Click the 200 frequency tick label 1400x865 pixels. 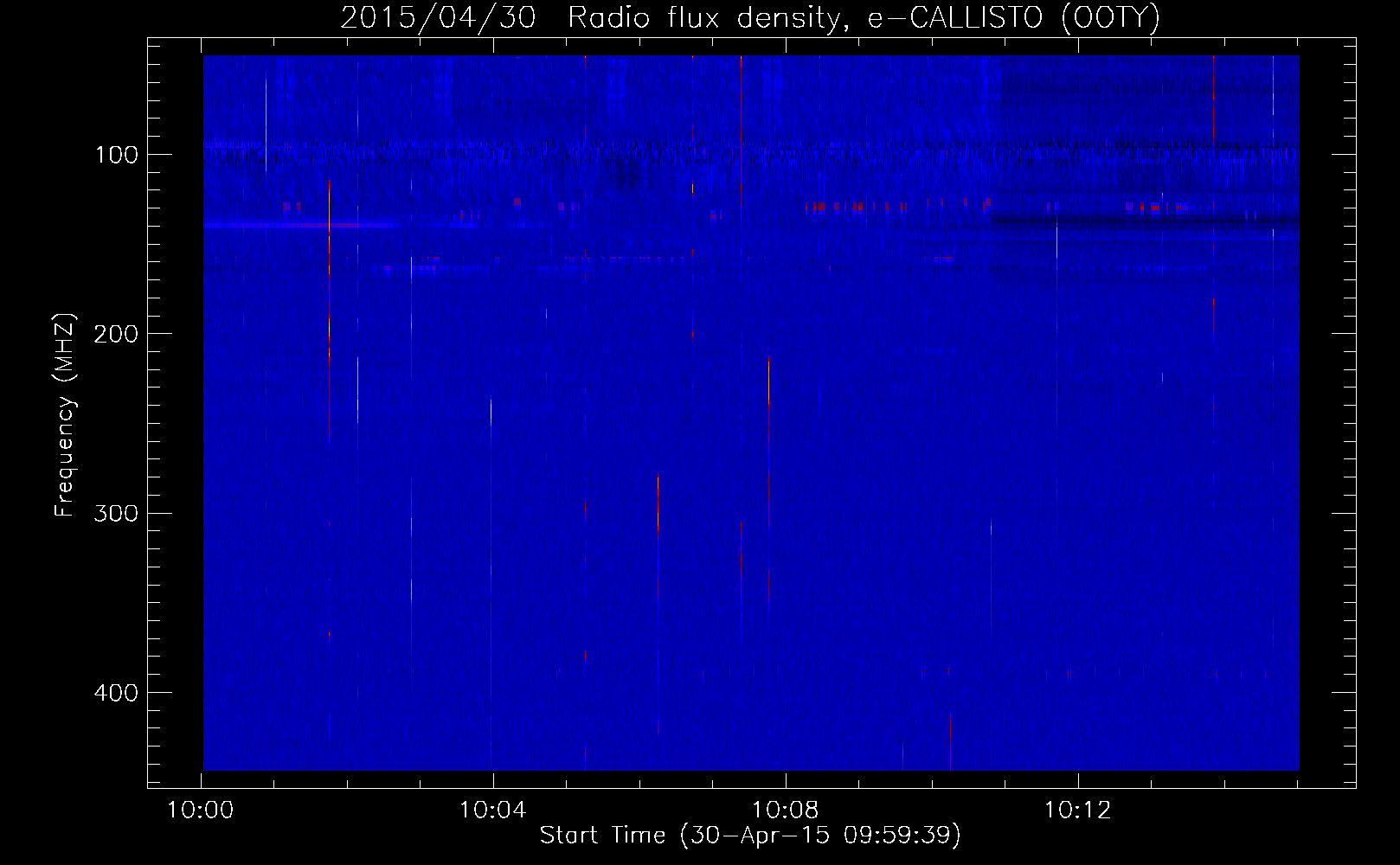(x=116, y=335)
